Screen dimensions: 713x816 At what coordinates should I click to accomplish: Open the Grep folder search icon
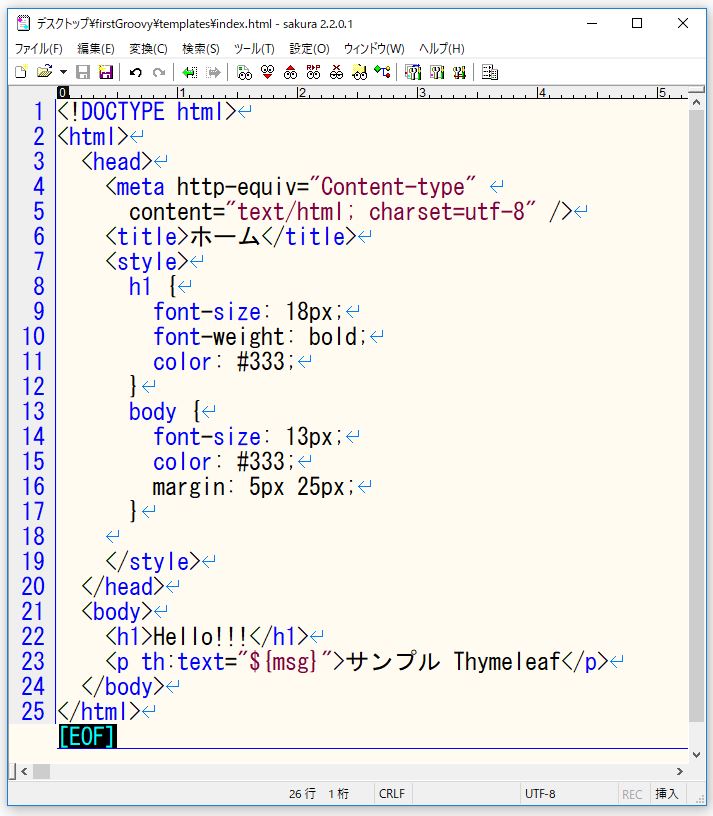[x=359, y=72]
